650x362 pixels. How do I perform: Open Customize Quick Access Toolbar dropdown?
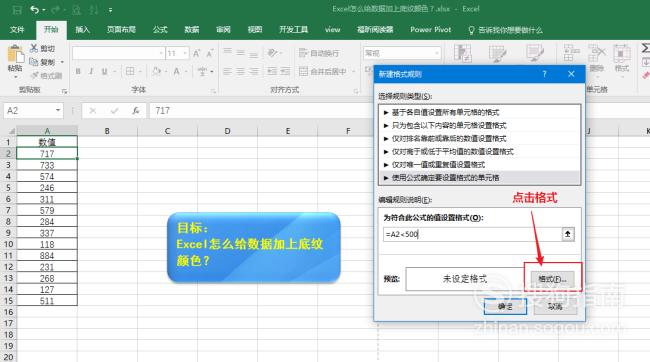click(110, 10)
